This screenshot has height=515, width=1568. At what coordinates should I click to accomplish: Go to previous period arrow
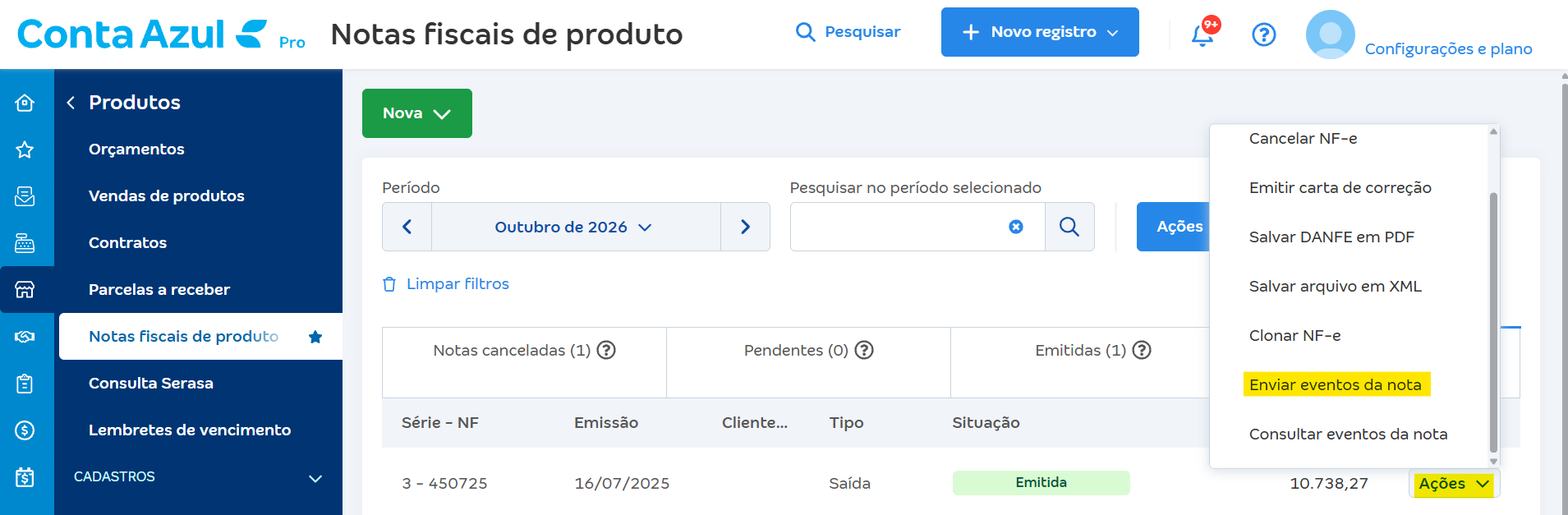pyautogui.click(x=407, y=227)
